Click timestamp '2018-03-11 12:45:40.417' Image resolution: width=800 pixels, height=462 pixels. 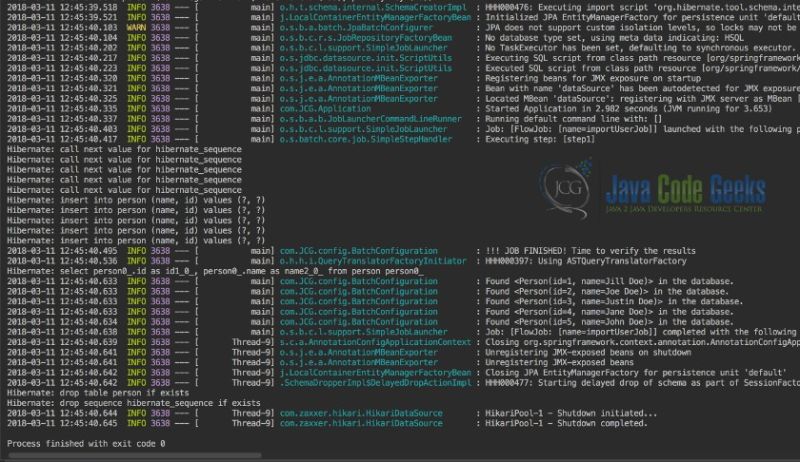(x=62, y=139)
